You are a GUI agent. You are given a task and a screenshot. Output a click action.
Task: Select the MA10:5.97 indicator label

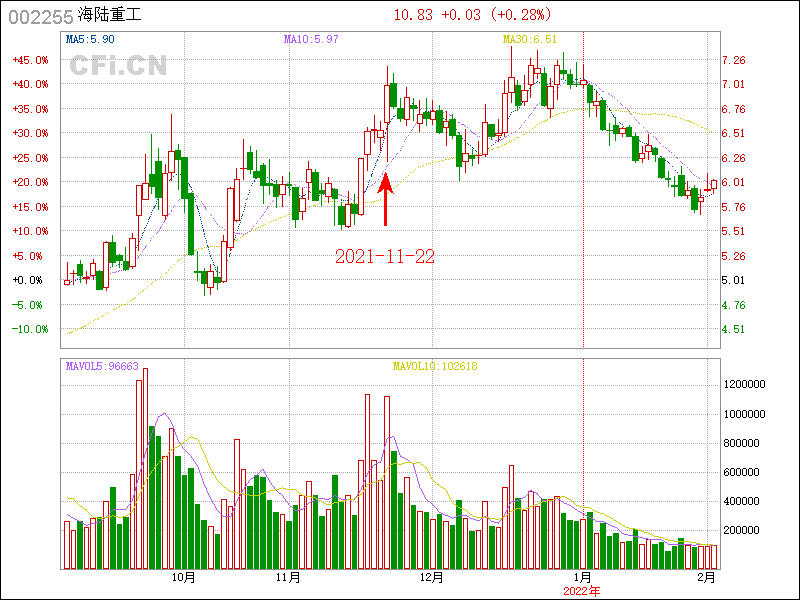pyautogui.click(x=312, y=39)
